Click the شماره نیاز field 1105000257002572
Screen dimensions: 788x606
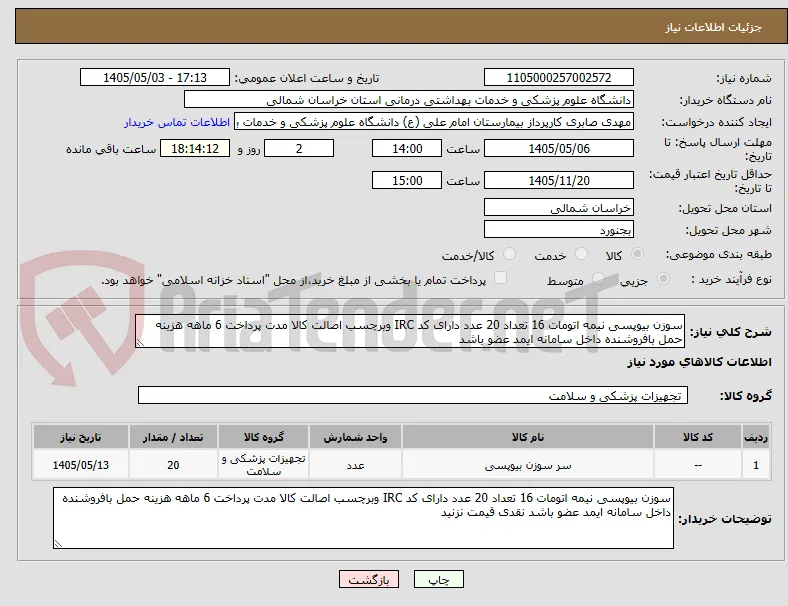click(x=559, y=77)
